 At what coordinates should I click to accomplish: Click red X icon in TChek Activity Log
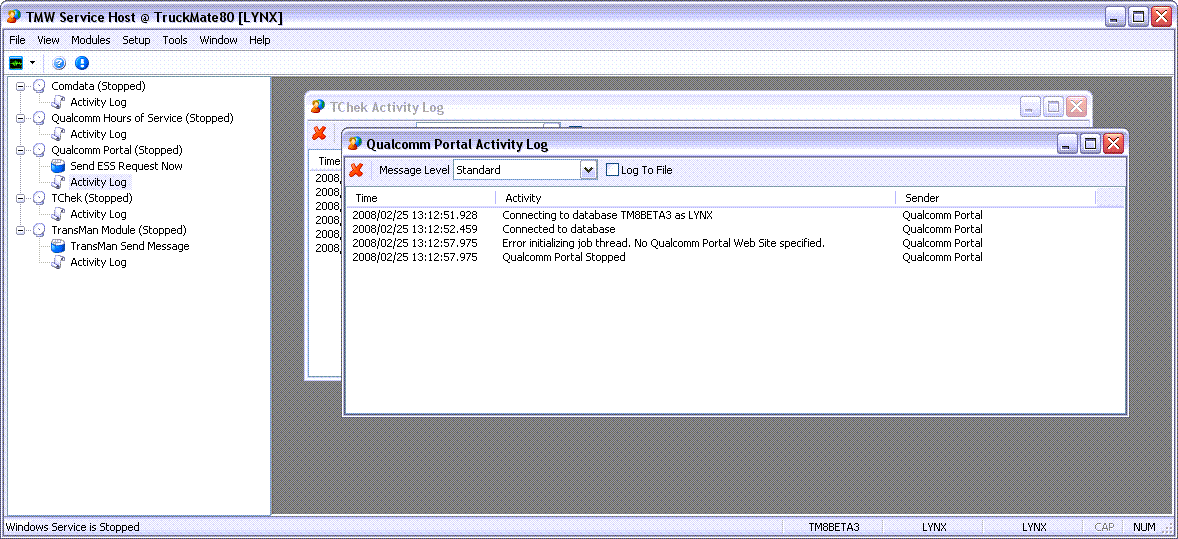319,133
